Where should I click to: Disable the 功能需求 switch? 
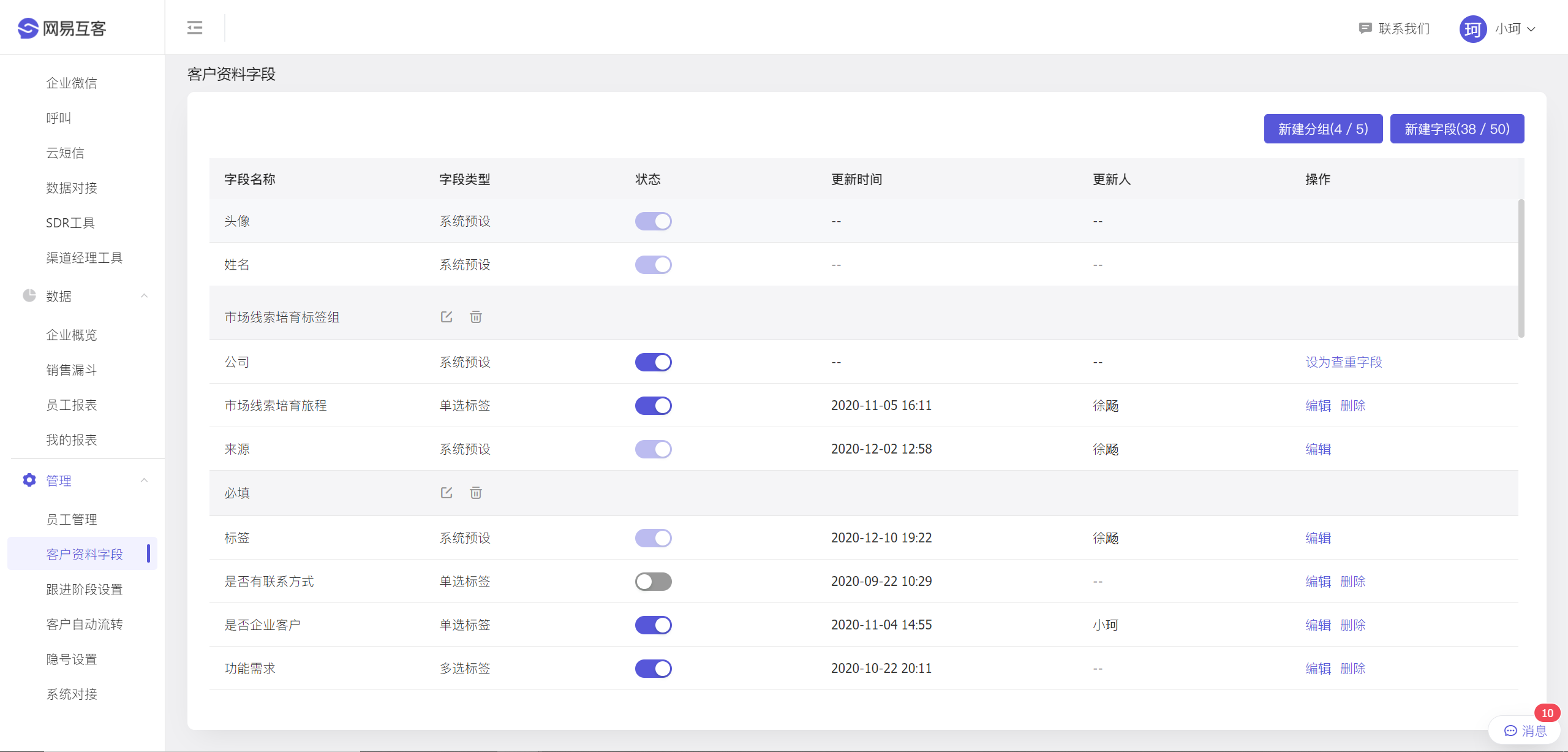[x=653, y=669]
